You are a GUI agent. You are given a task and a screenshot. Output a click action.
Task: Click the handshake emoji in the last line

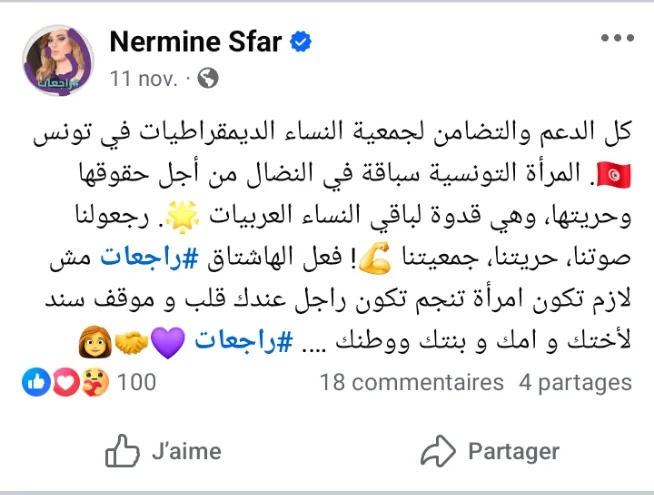click(129, 344)
